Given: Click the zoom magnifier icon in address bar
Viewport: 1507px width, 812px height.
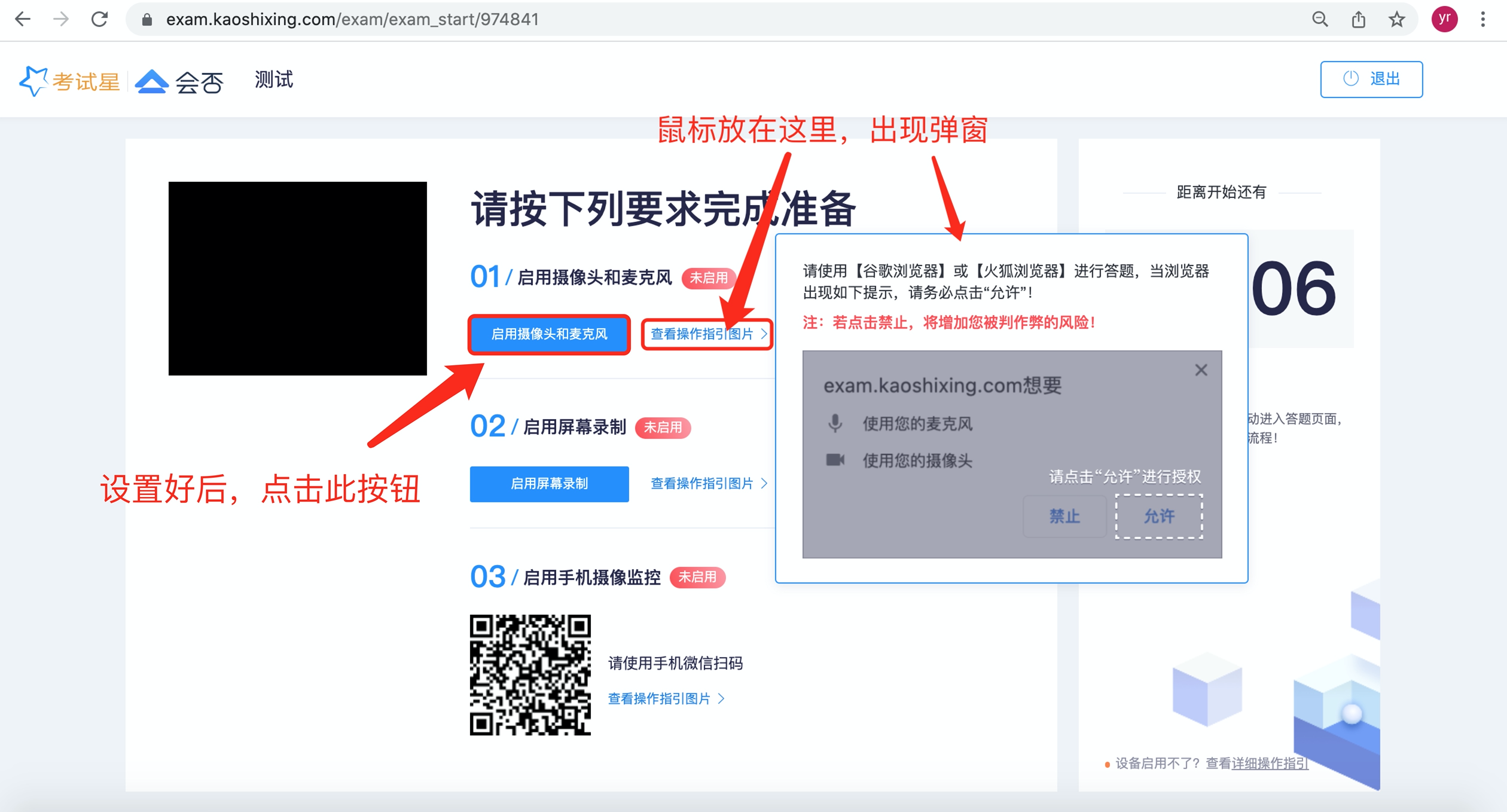Looking at the screenshot, I should pos(1320,20).
